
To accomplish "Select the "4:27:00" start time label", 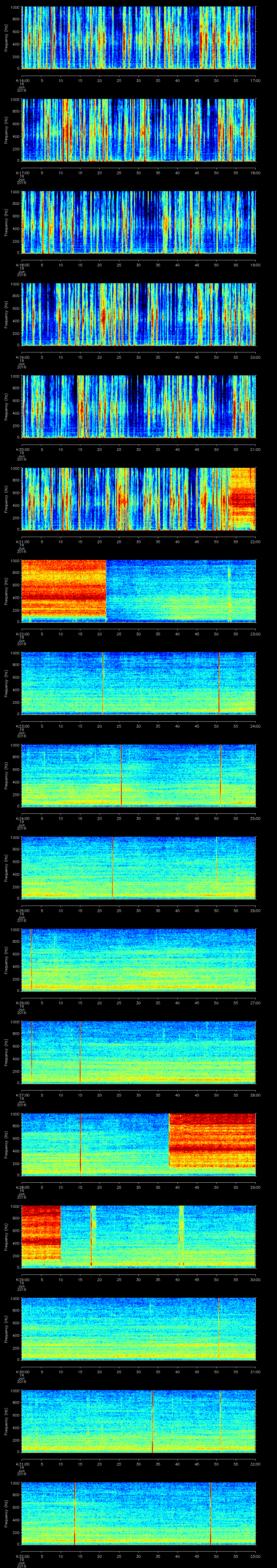I will pyautogui.click(x=22, y=1095).
